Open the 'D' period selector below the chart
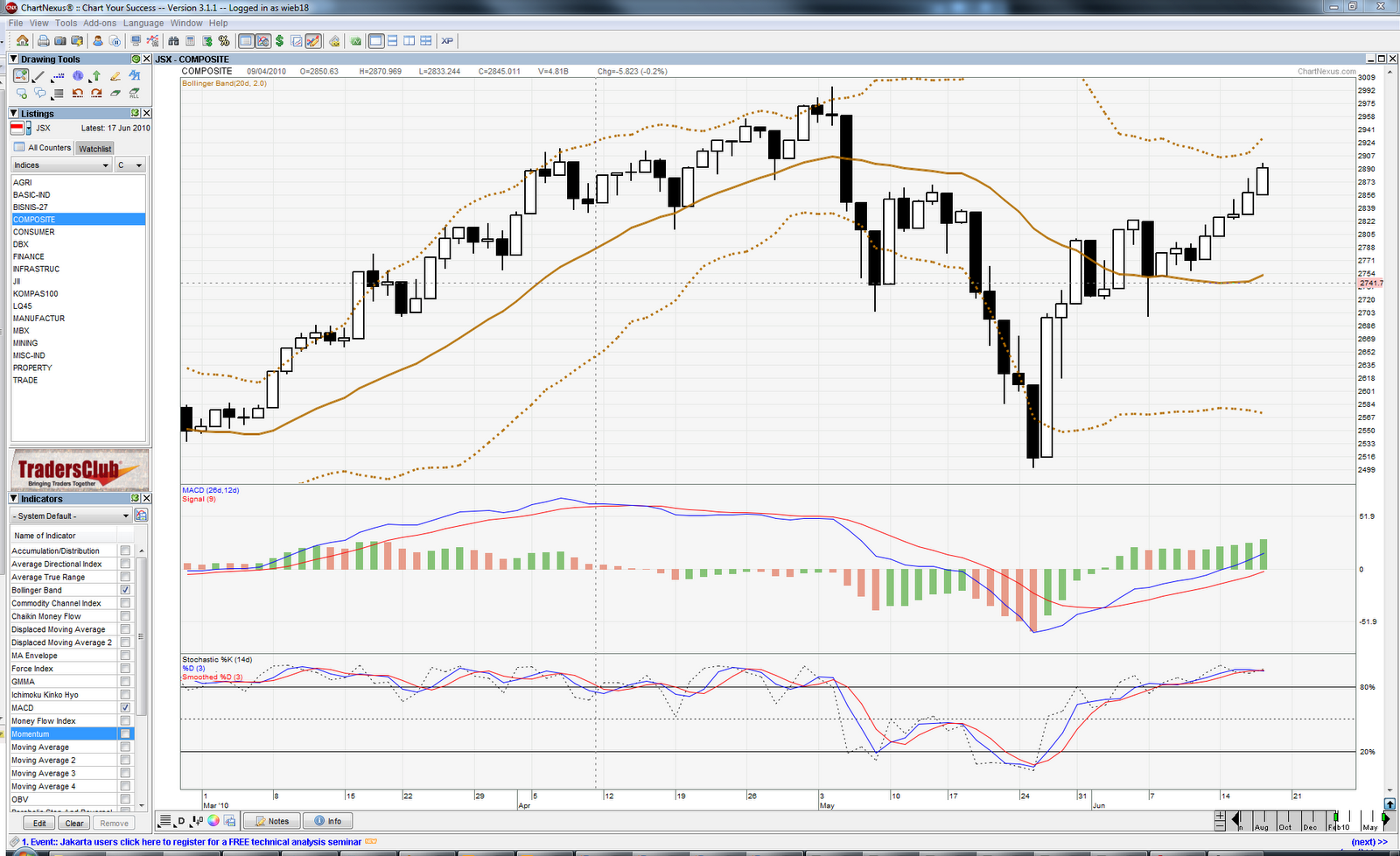 pyautogui.click(x=181, y=821)
